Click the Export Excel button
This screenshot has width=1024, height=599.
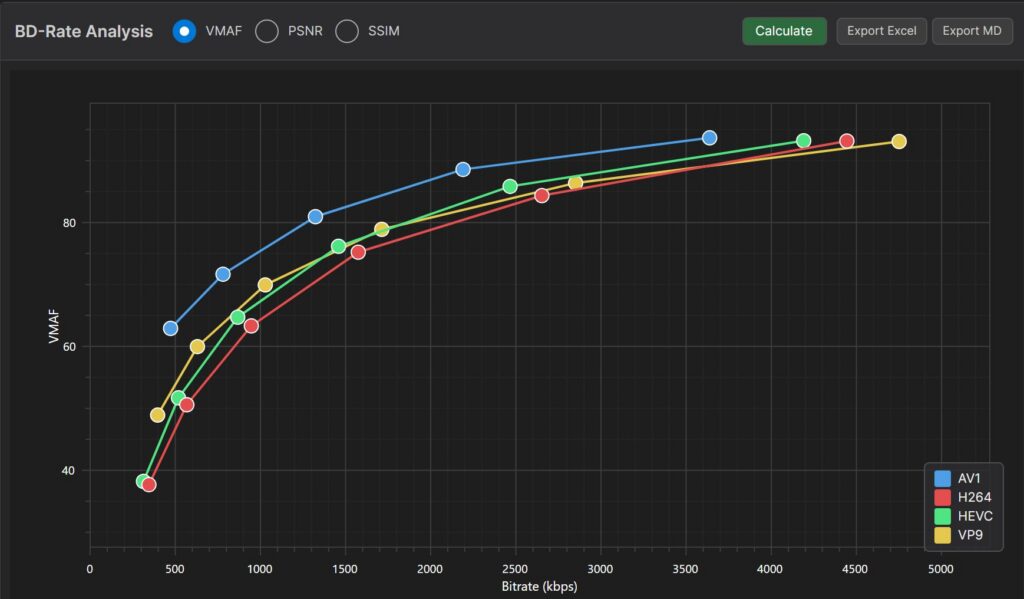[882, 31]
